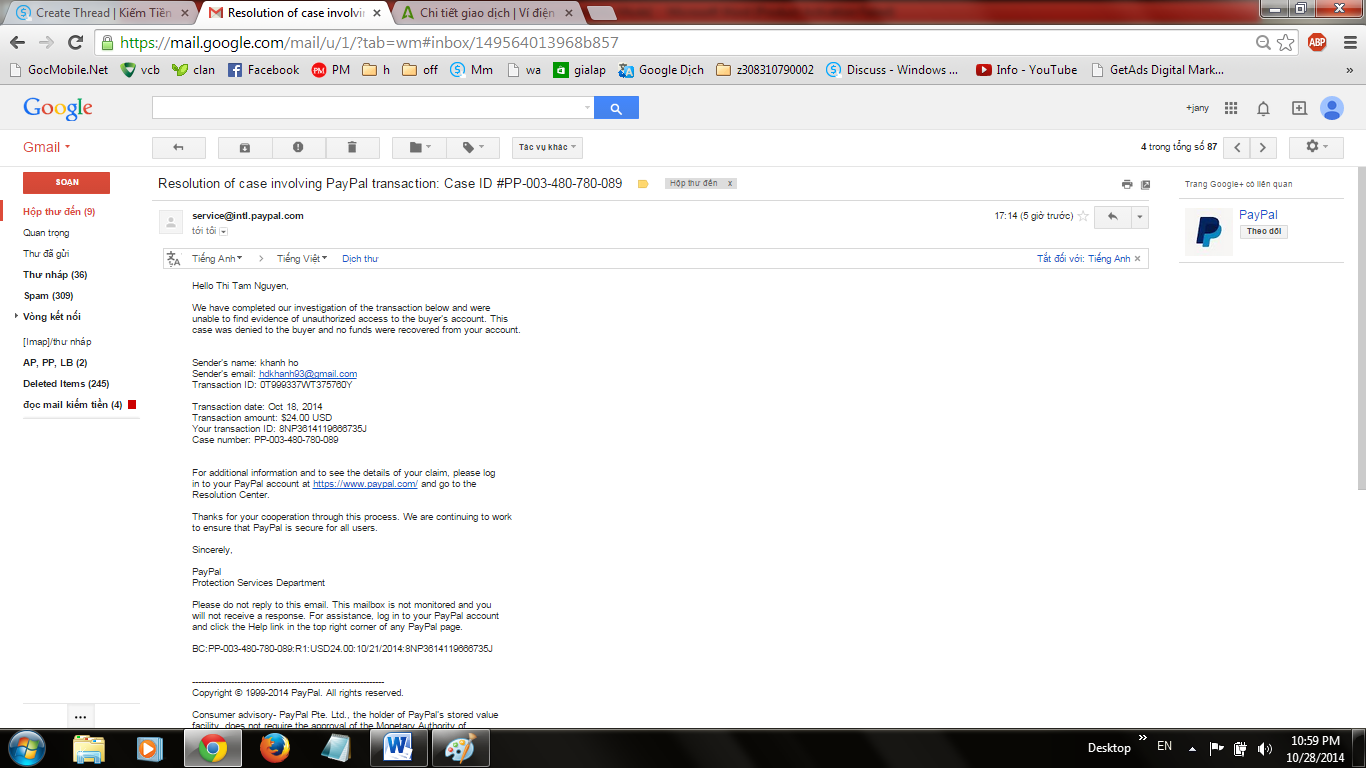1366x768 pixels.
Task: Open the hdkhanh93@gmail.com email link
Action: (308, 374)
